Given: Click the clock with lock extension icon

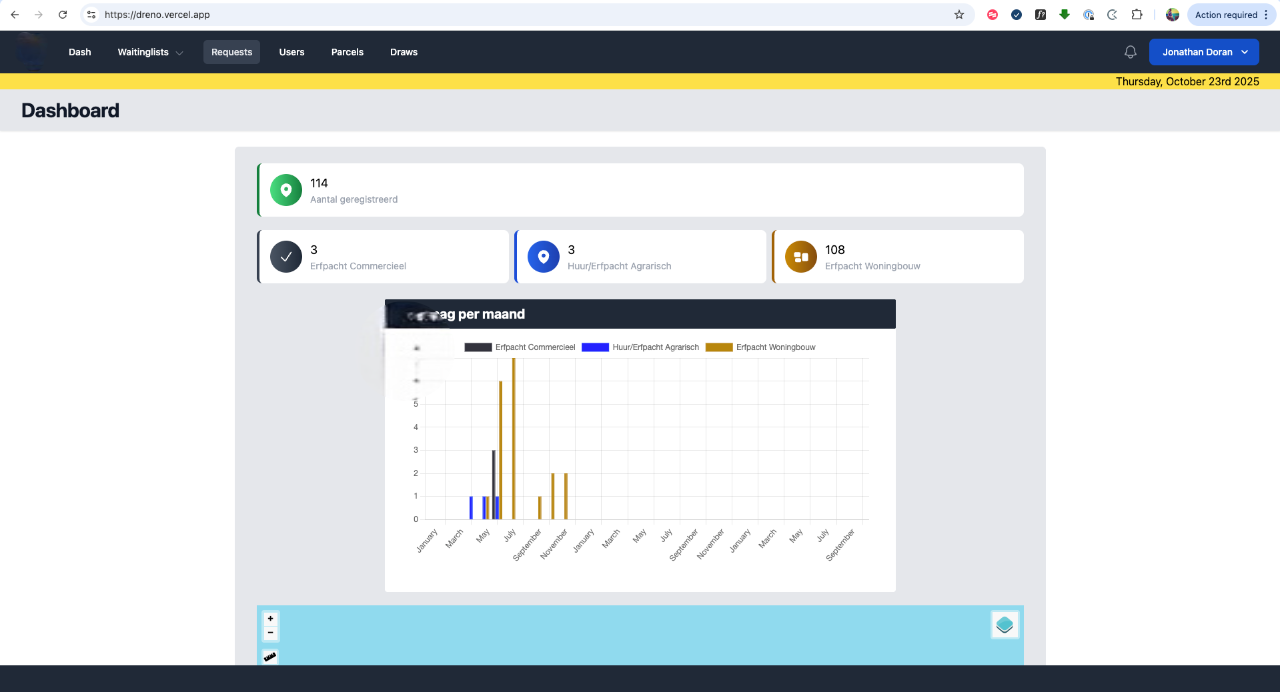Looking at the screenshot, I should click(1089, 15).
